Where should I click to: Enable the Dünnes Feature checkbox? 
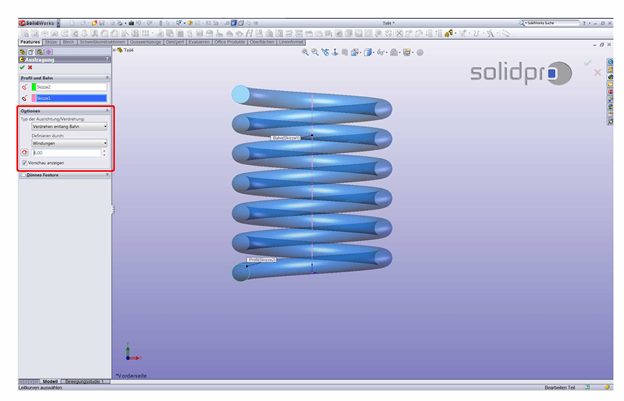point(23,175)
